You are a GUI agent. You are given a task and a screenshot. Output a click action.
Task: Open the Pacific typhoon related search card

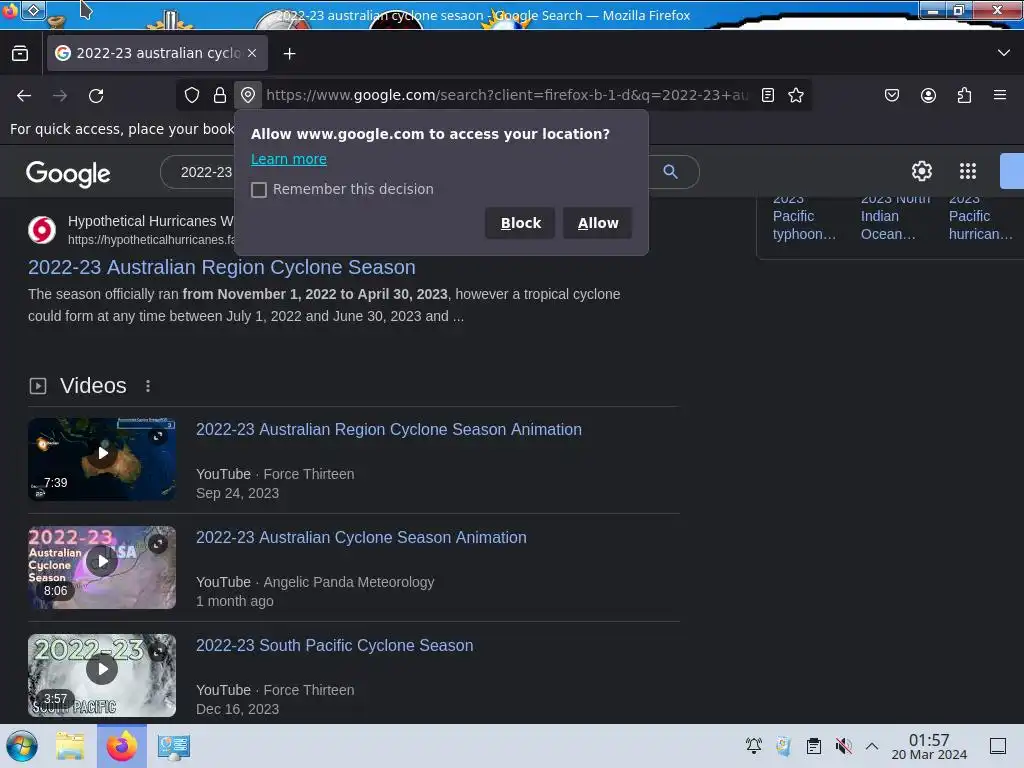(804, 217)
